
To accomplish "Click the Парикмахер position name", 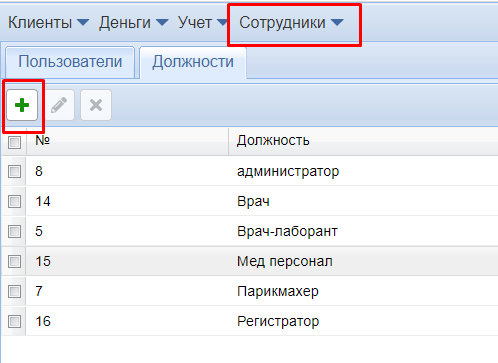I will pyautogui.click(x=278, y=292).
